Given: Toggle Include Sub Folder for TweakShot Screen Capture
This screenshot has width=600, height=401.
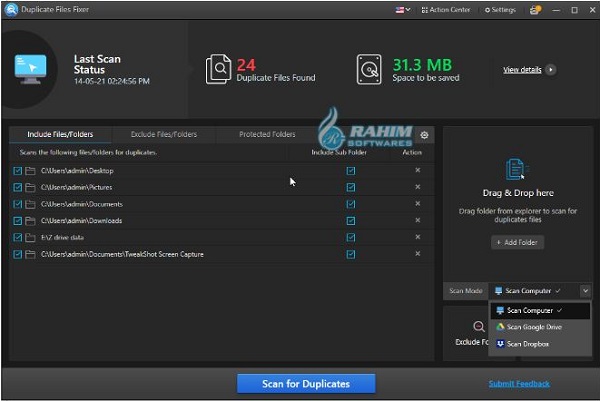Looking at the screenshot, I should (351, 254).
